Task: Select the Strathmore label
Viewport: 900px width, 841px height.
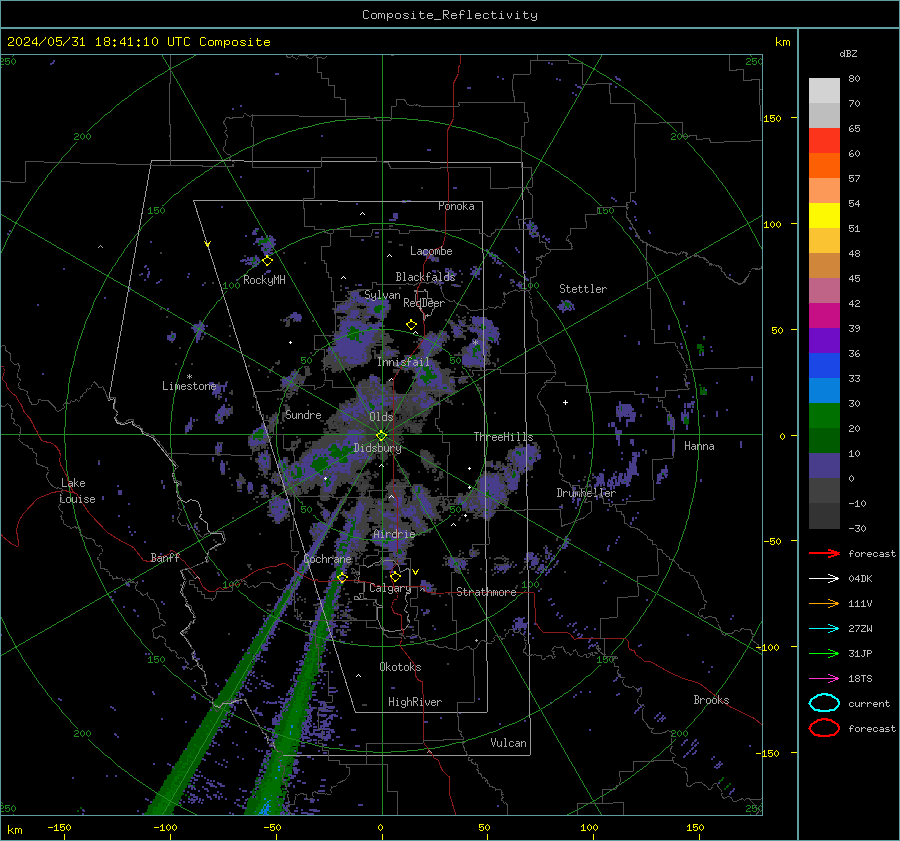Action: point(486,592)
